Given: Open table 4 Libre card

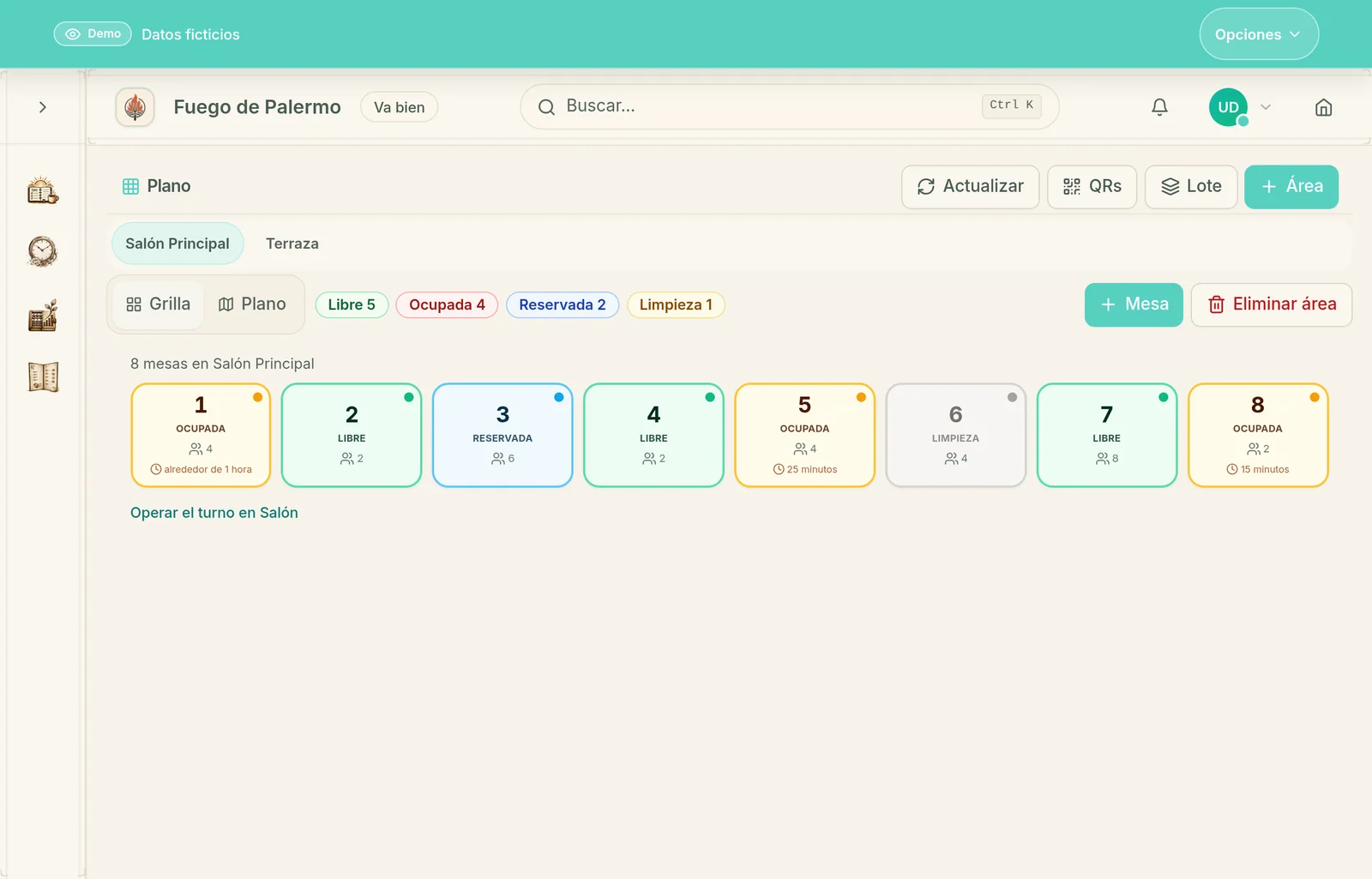Looking at the screenshot, I should tap(653, 436).
